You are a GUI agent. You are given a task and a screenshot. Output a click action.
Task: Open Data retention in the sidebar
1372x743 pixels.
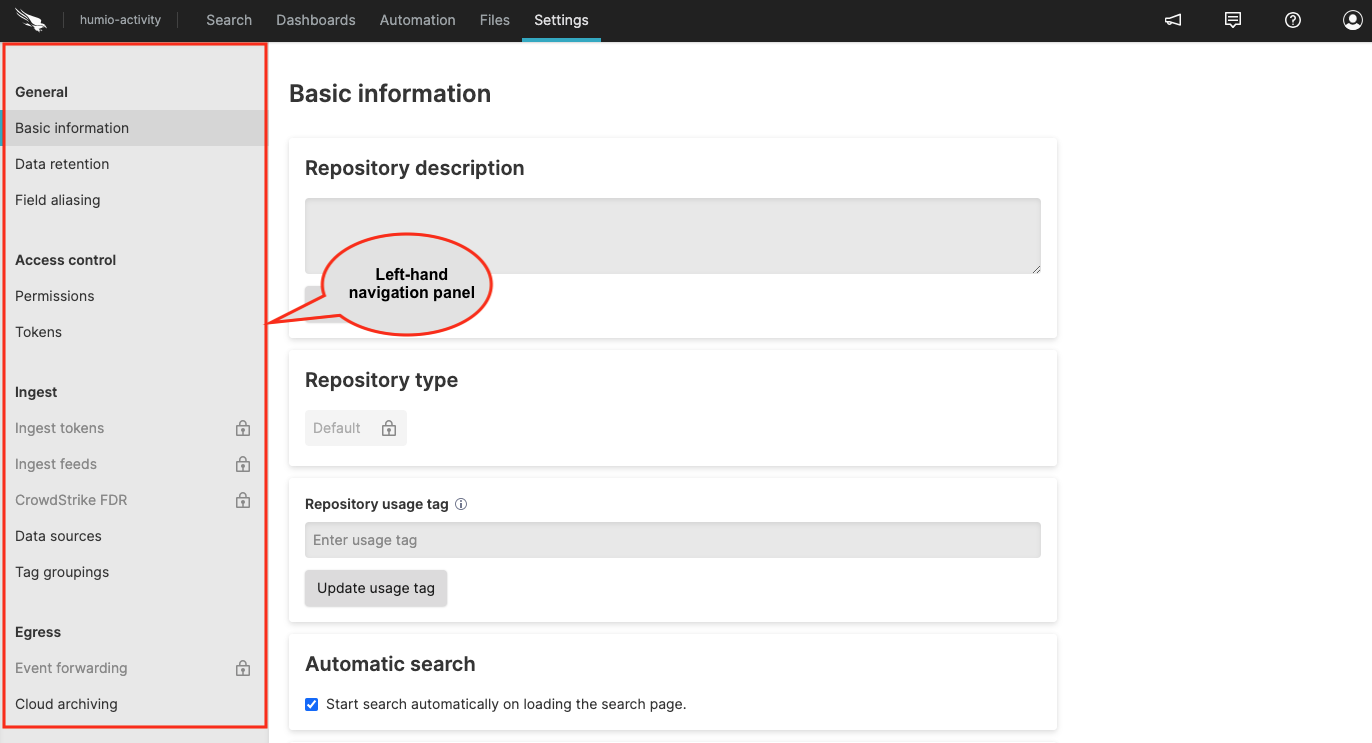pyautogui.click(x=62, y=163)
